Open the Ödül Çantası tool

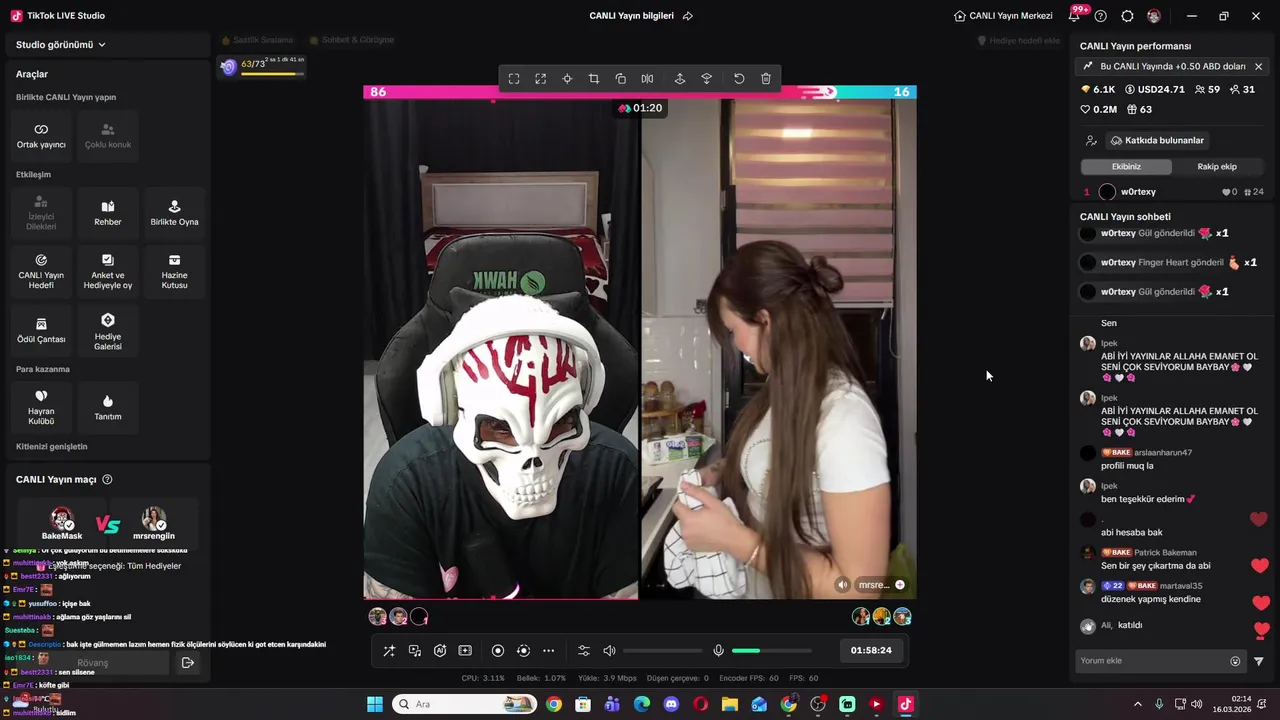click(x=41, y=331)
